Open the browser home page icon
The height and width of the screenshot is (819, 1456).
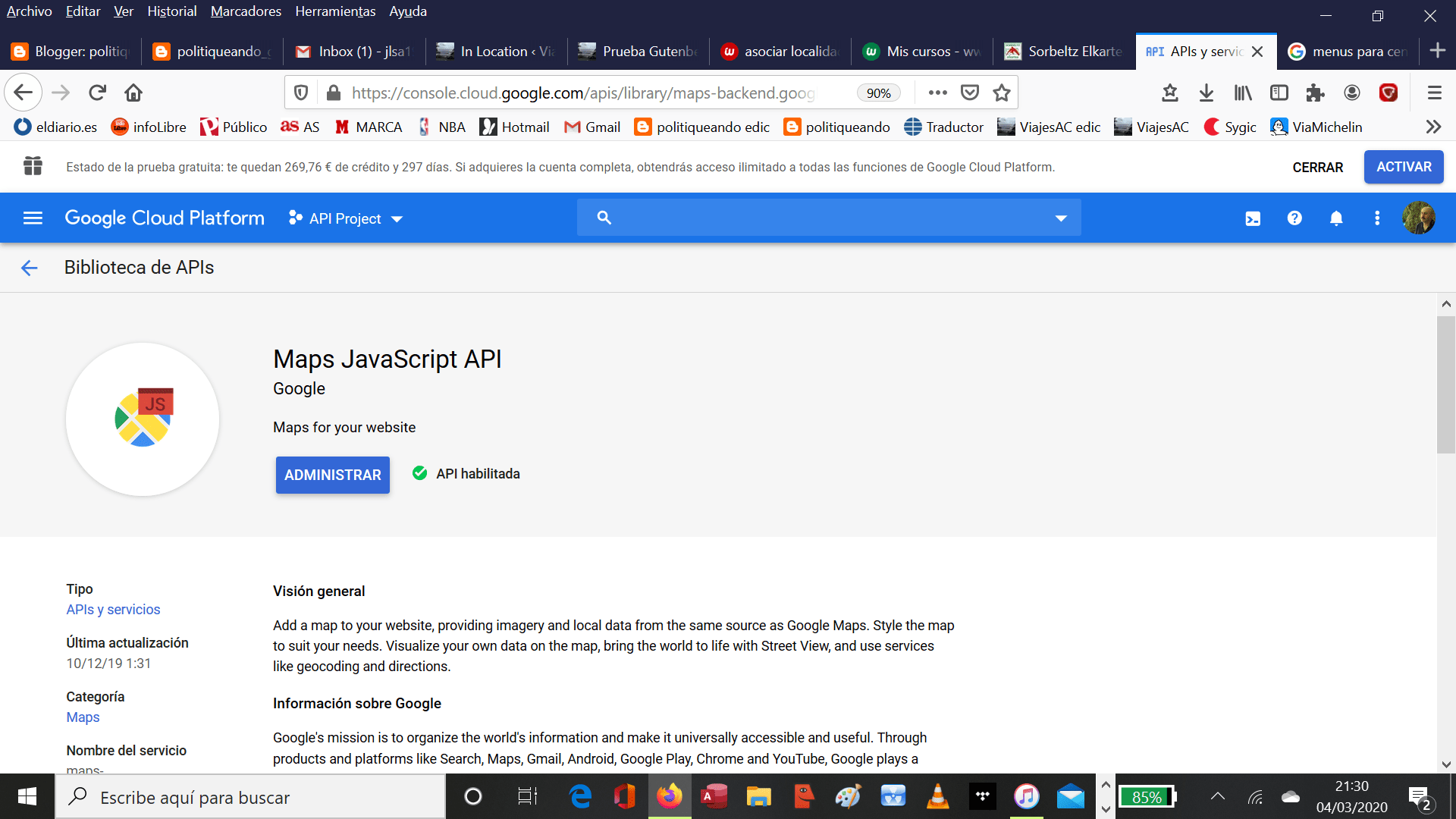tap(133, 93)
